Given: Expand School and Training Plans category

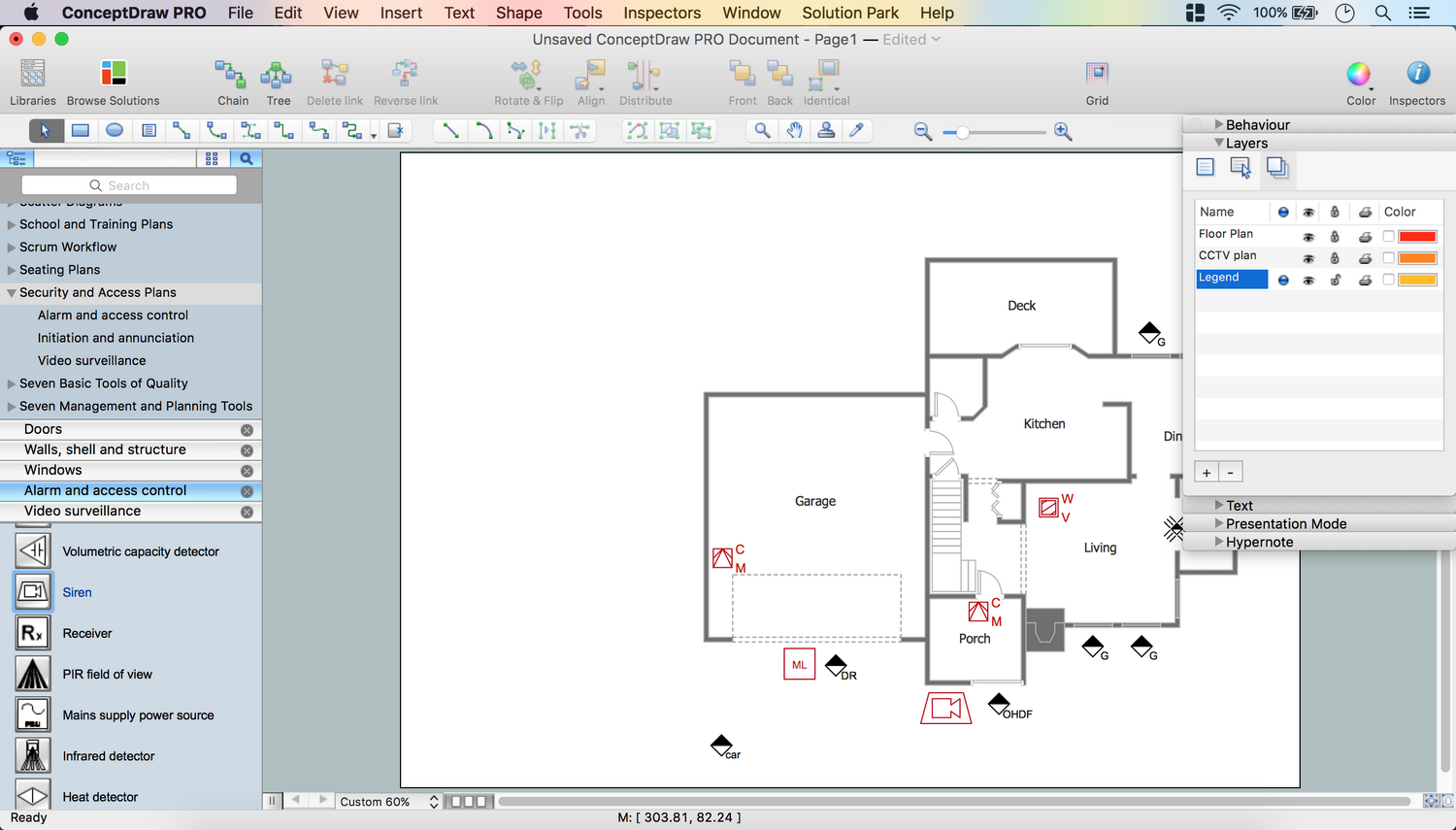Looking at the screenshot, I should pyautogui.click(x=12, y=224).
